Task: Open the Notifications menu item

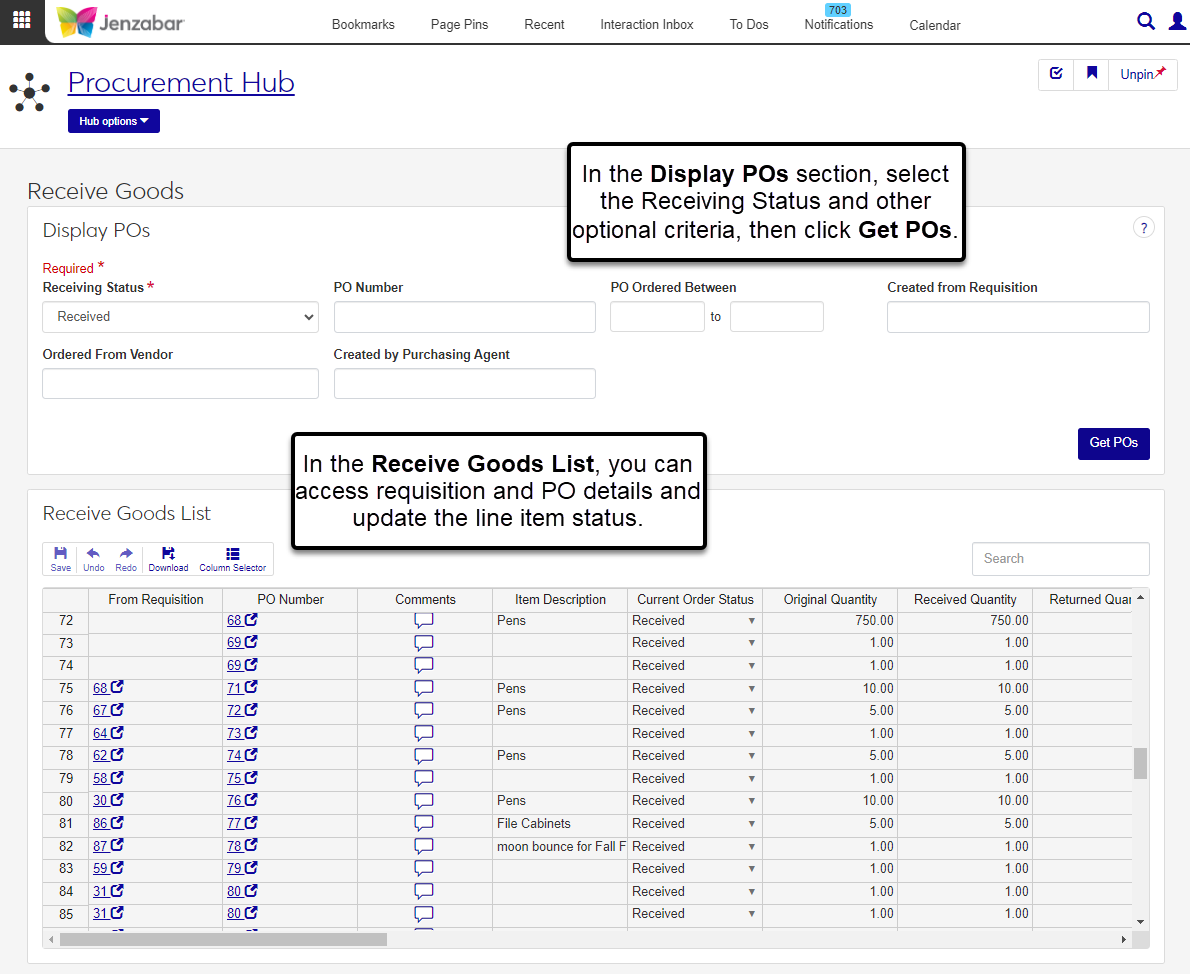Action: tap(838, 24)
